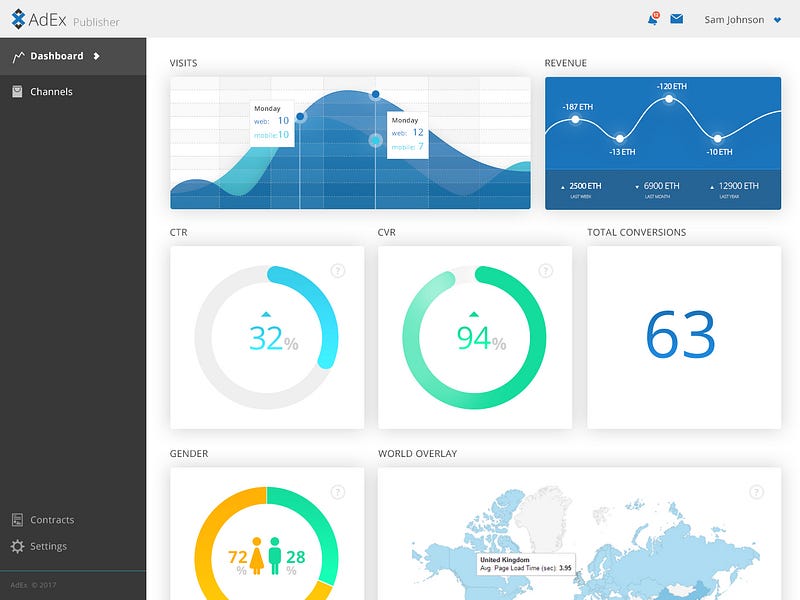Click the World Overlay help icon
This screenshot has width=800, height=600.
coord(756,492)
